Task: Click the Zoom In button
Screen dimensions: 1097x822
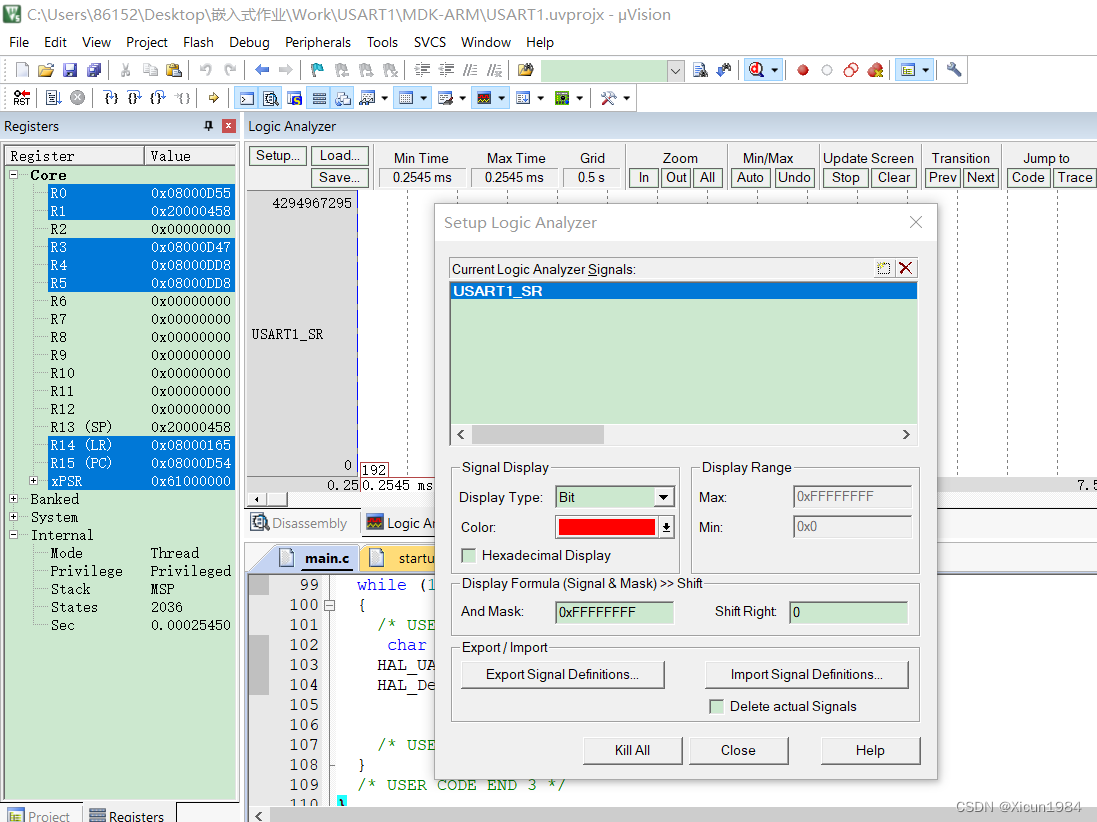Action: point(644,178)
